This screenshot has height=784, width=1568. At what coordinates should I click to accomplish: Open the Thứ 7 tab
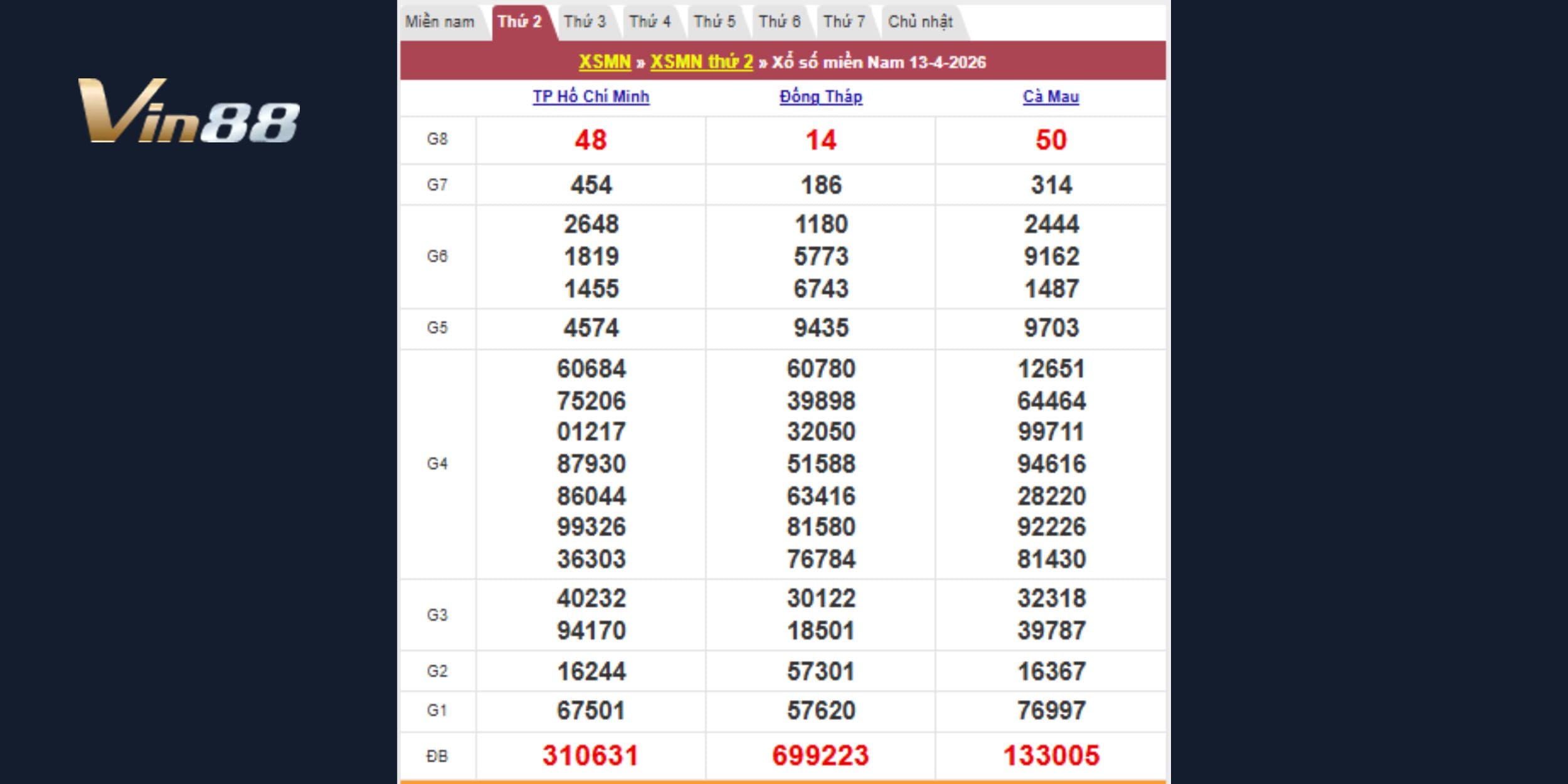pyautogui.click(x=844, y=22)
